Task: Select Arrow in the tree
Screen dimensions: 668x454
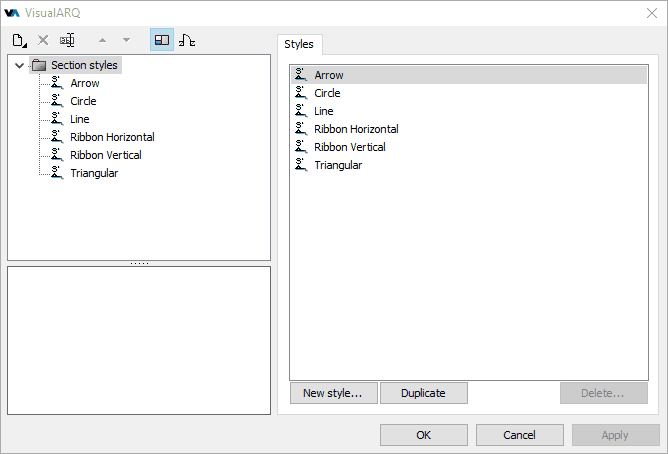Action: [85, 83]
